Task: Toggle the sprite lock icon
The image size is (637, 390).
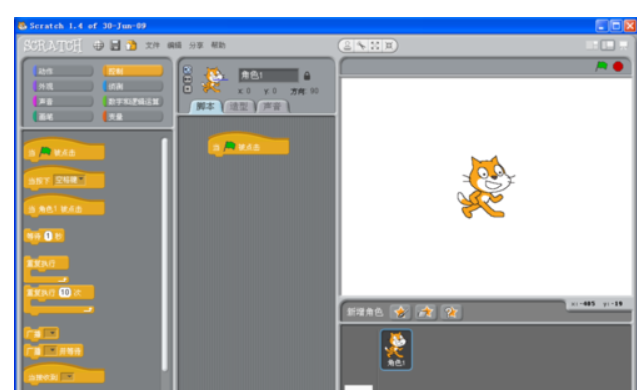Action: tap(307, 76)
